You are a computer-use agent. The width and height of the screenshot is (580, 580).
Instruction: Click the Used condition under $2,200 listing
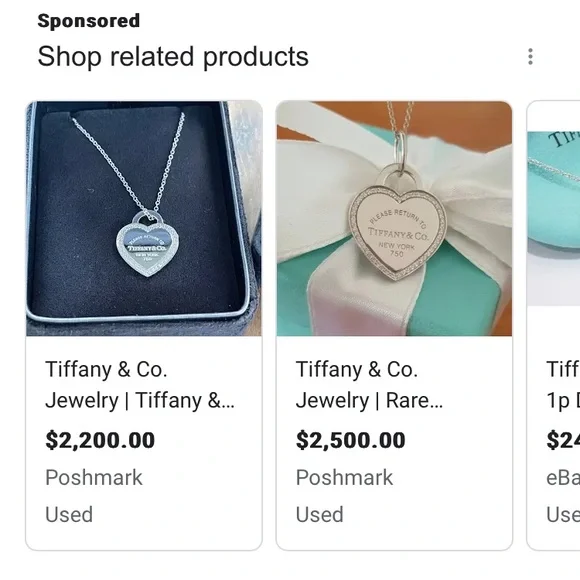click(x=69, y=515)
